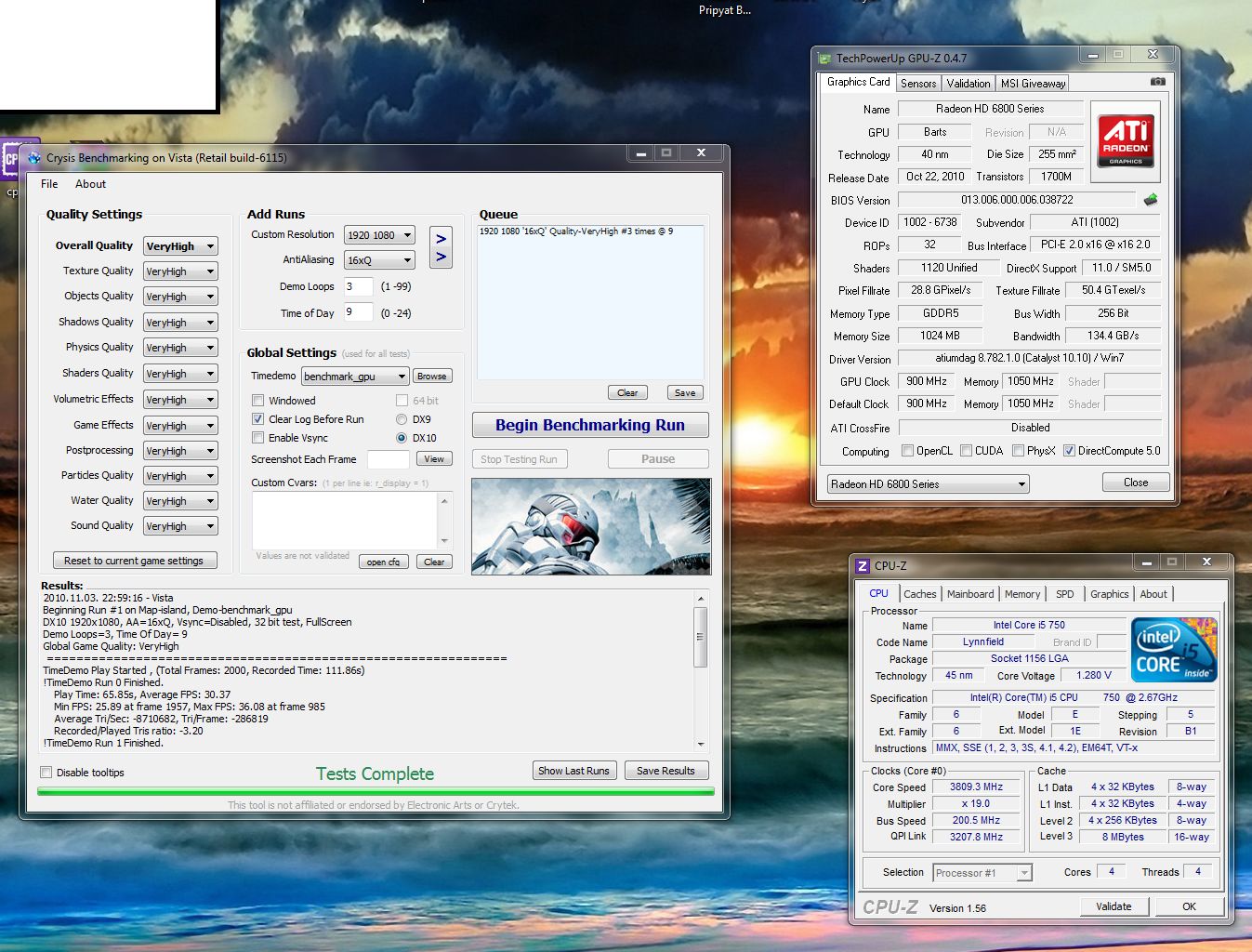Open the About menu
1252x952 pixels.
pos(90,184)
